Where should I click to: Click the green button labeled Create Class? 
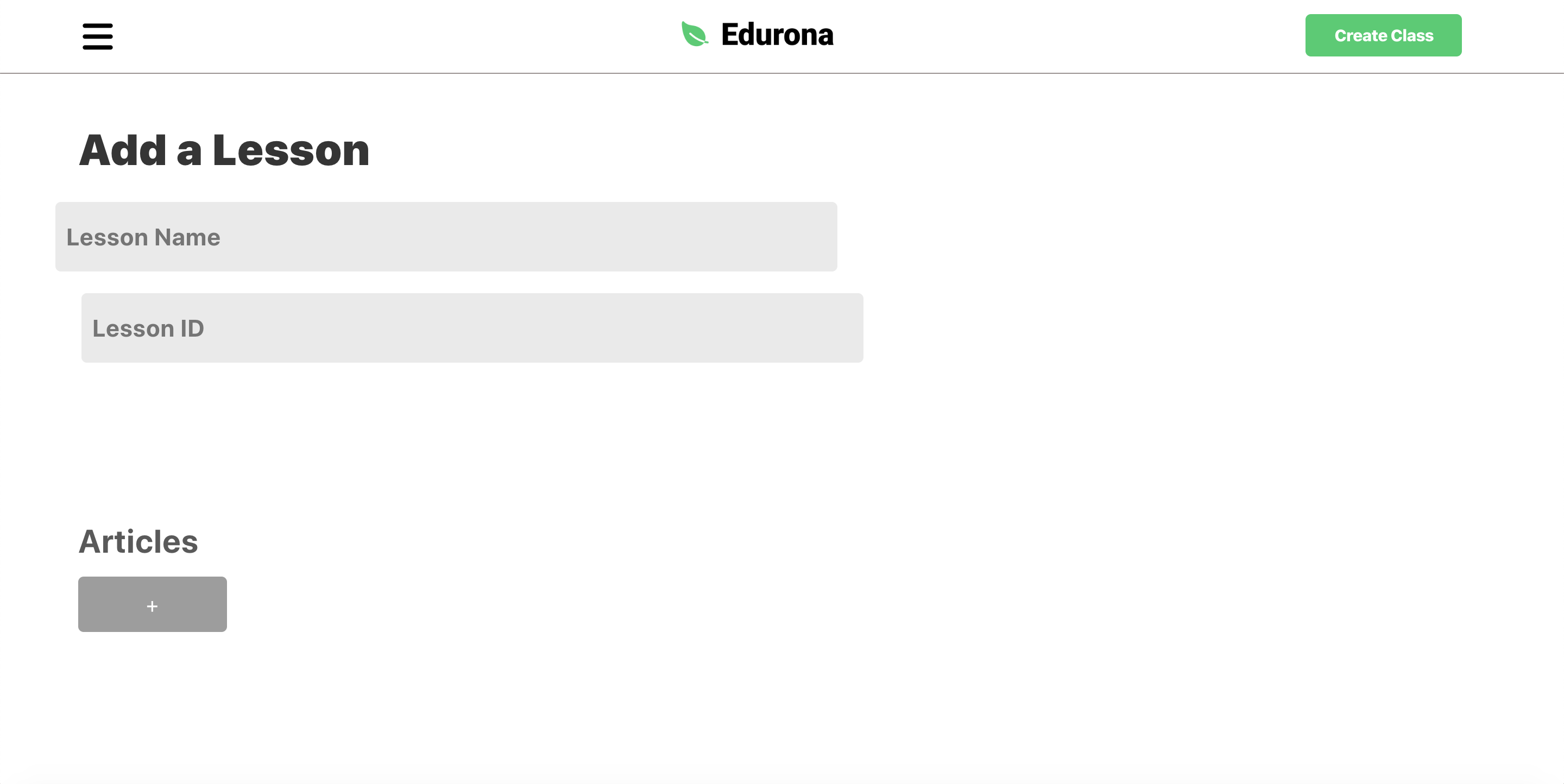tap(1383, 35)
